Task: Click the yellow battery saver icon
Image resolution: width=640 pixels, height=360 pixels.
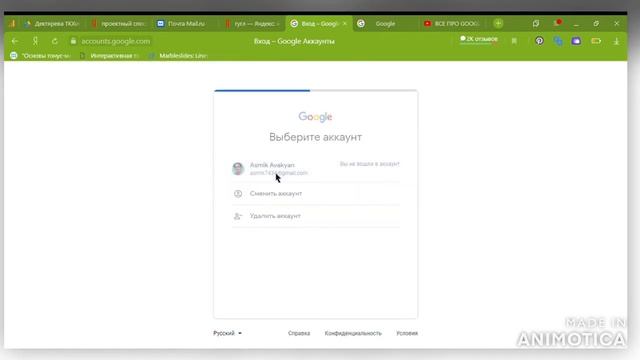Action: click(x=596, y=41)
